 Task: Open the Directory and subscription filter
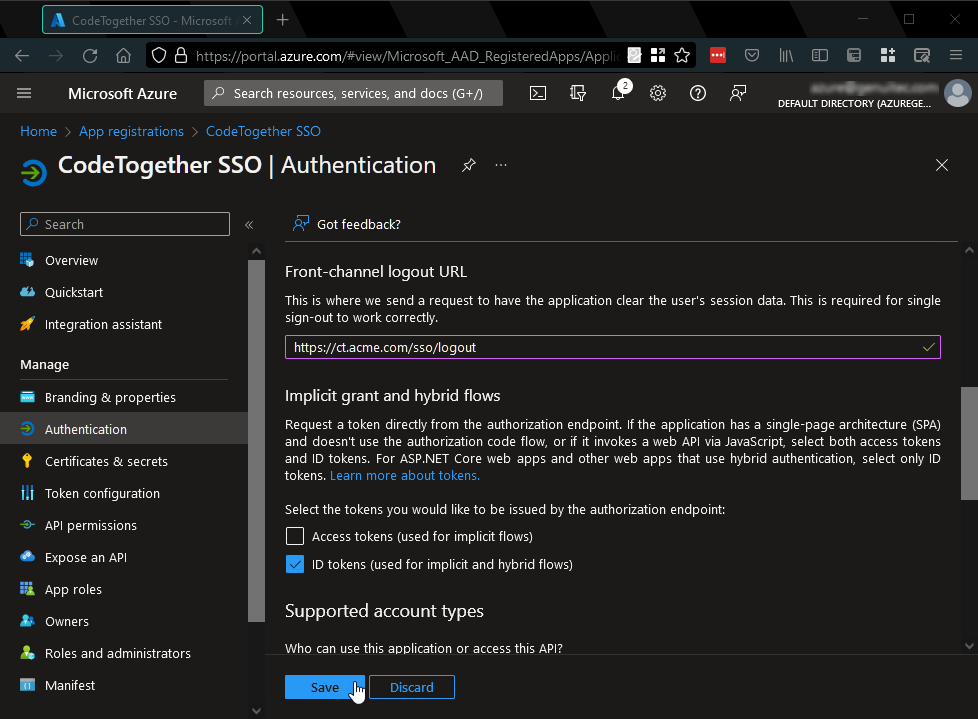click(x=578, y=92)
